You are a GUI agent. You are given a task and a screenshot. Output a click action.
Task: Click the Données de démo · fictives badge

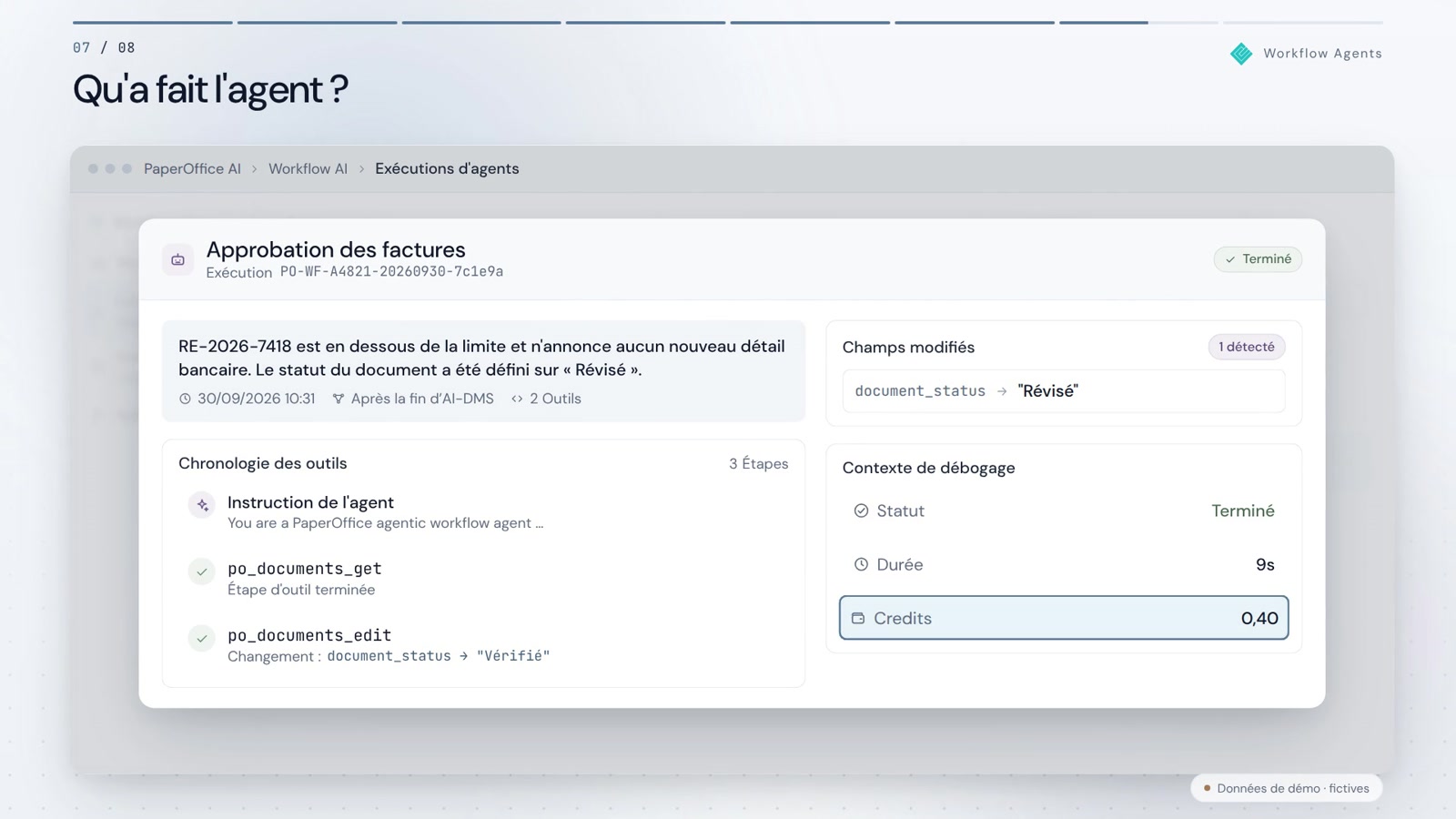click(1287, 788)
